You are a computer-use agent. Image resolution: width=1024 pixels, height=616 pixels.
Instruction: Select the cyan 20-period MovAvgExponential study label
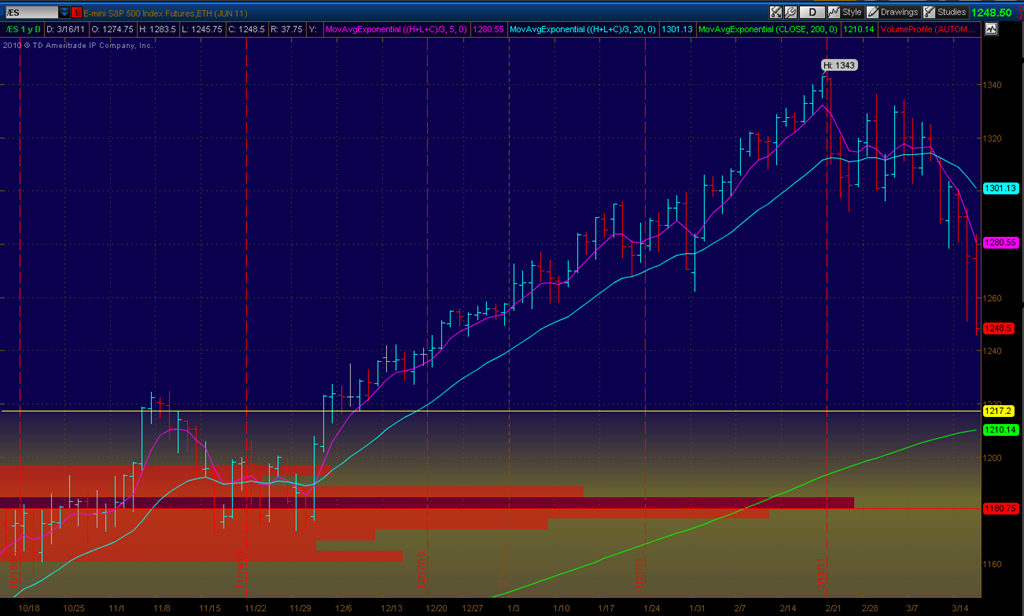point(583,29)
